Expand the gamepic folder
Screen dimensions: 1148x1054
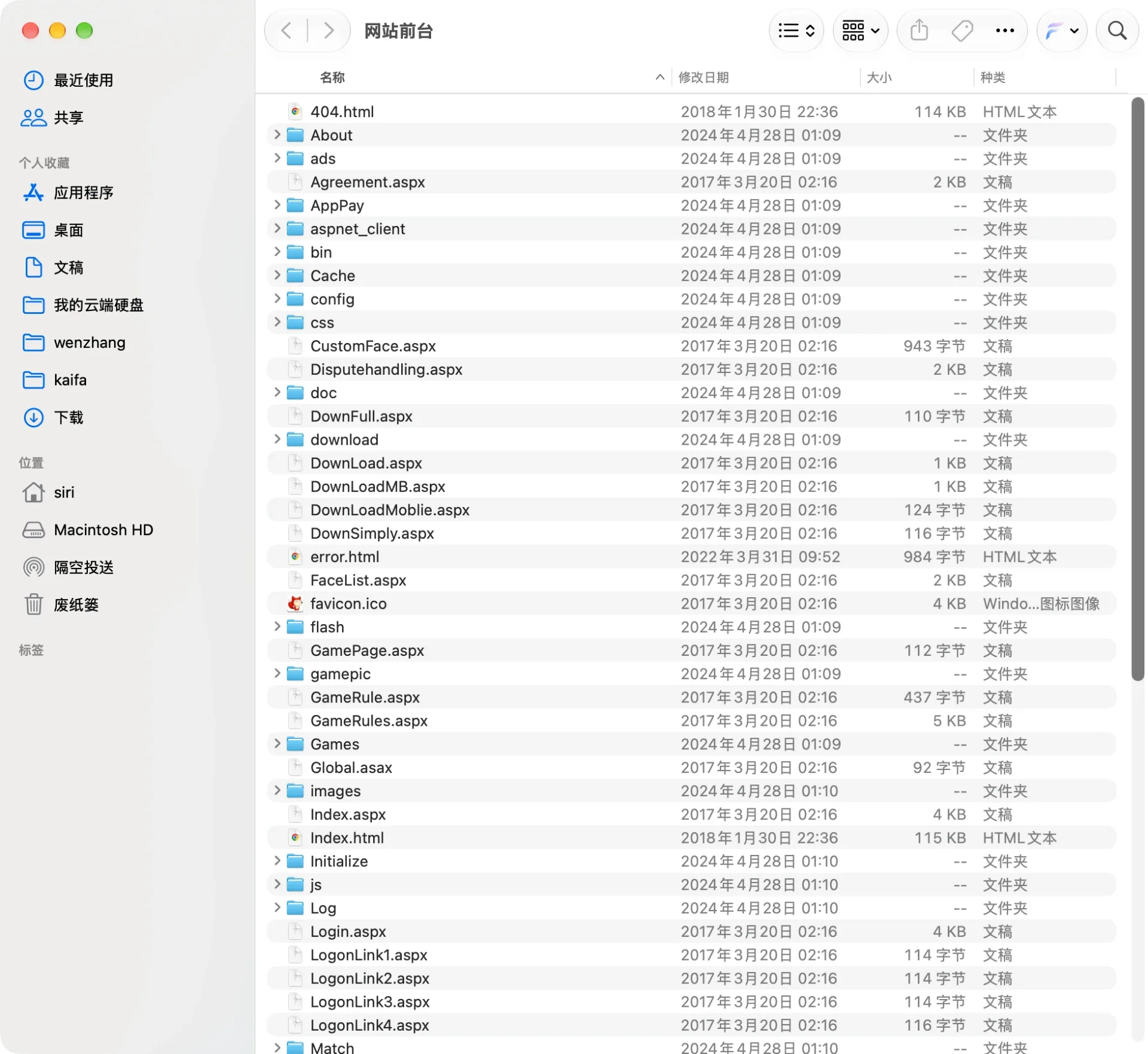pos(277,674)
